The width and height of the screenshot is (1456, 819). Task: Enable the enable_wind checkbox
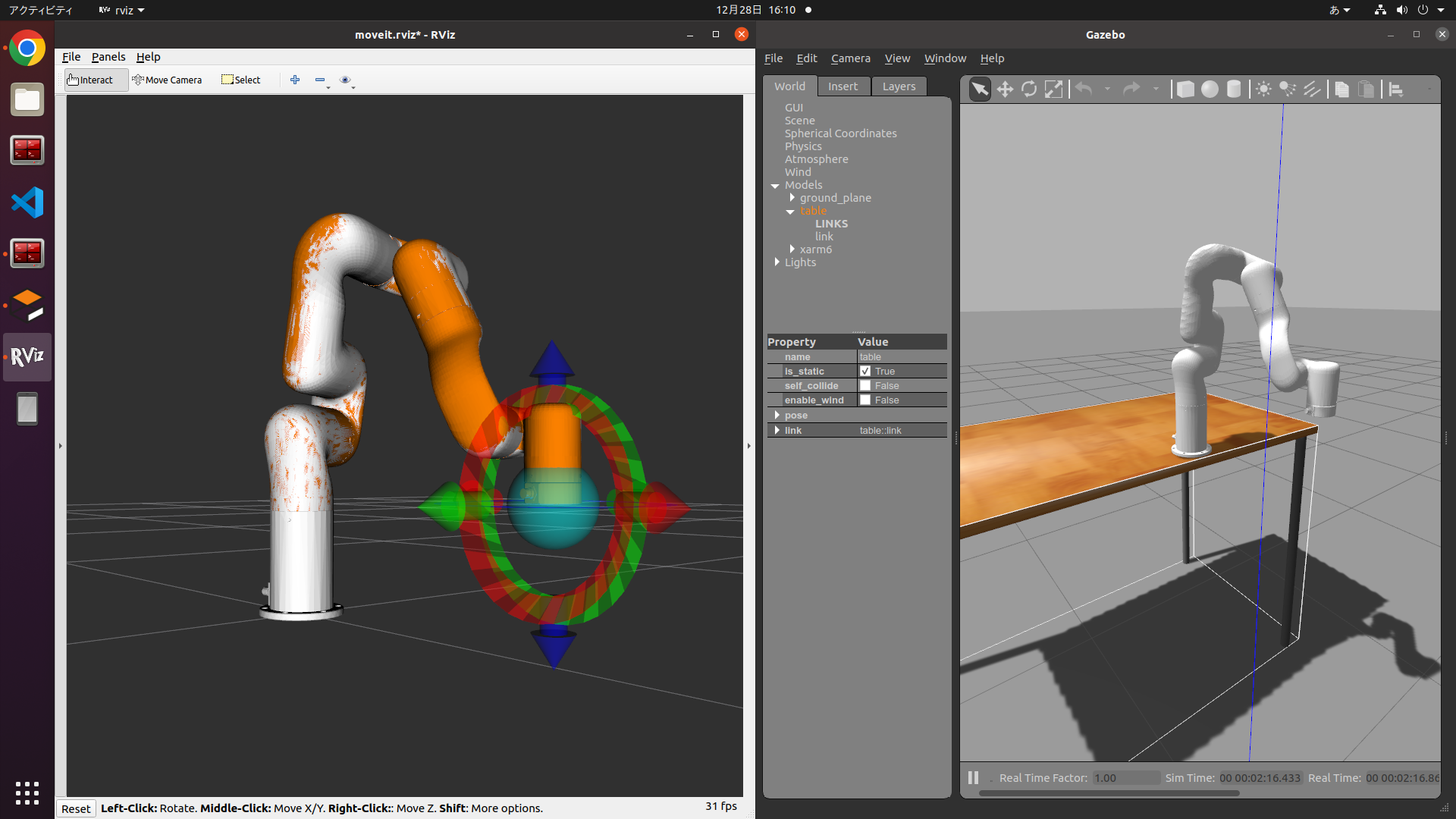(x=865, y=400)
